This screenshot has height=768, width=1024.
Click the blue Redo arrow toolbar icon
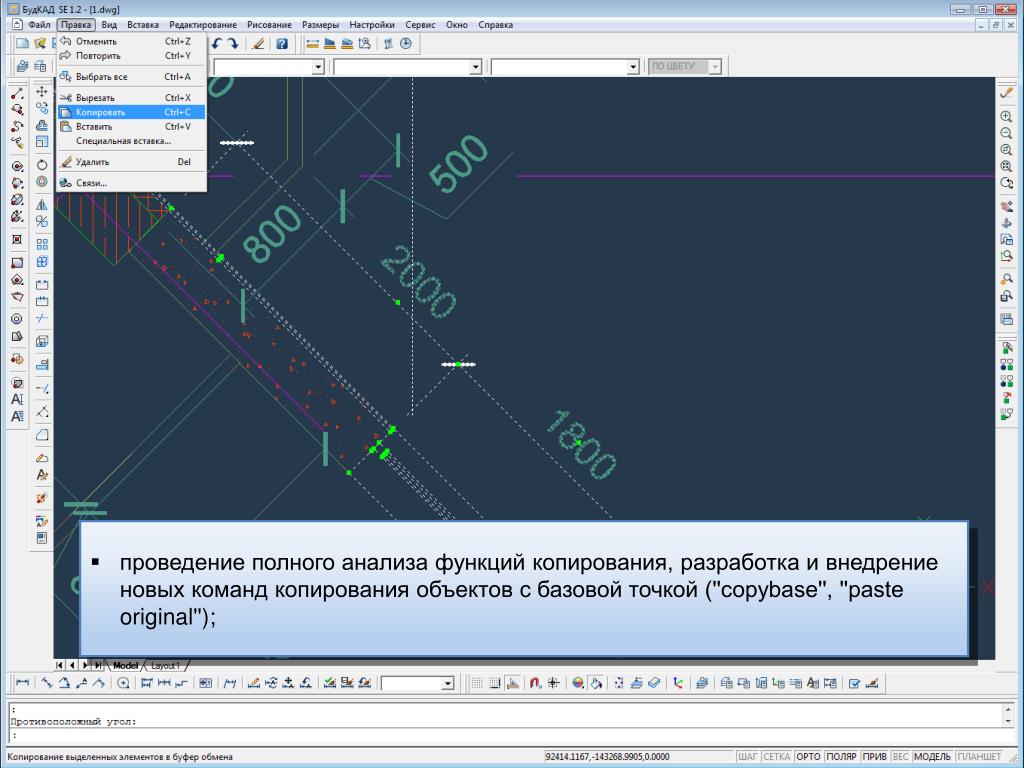(232, 44)
